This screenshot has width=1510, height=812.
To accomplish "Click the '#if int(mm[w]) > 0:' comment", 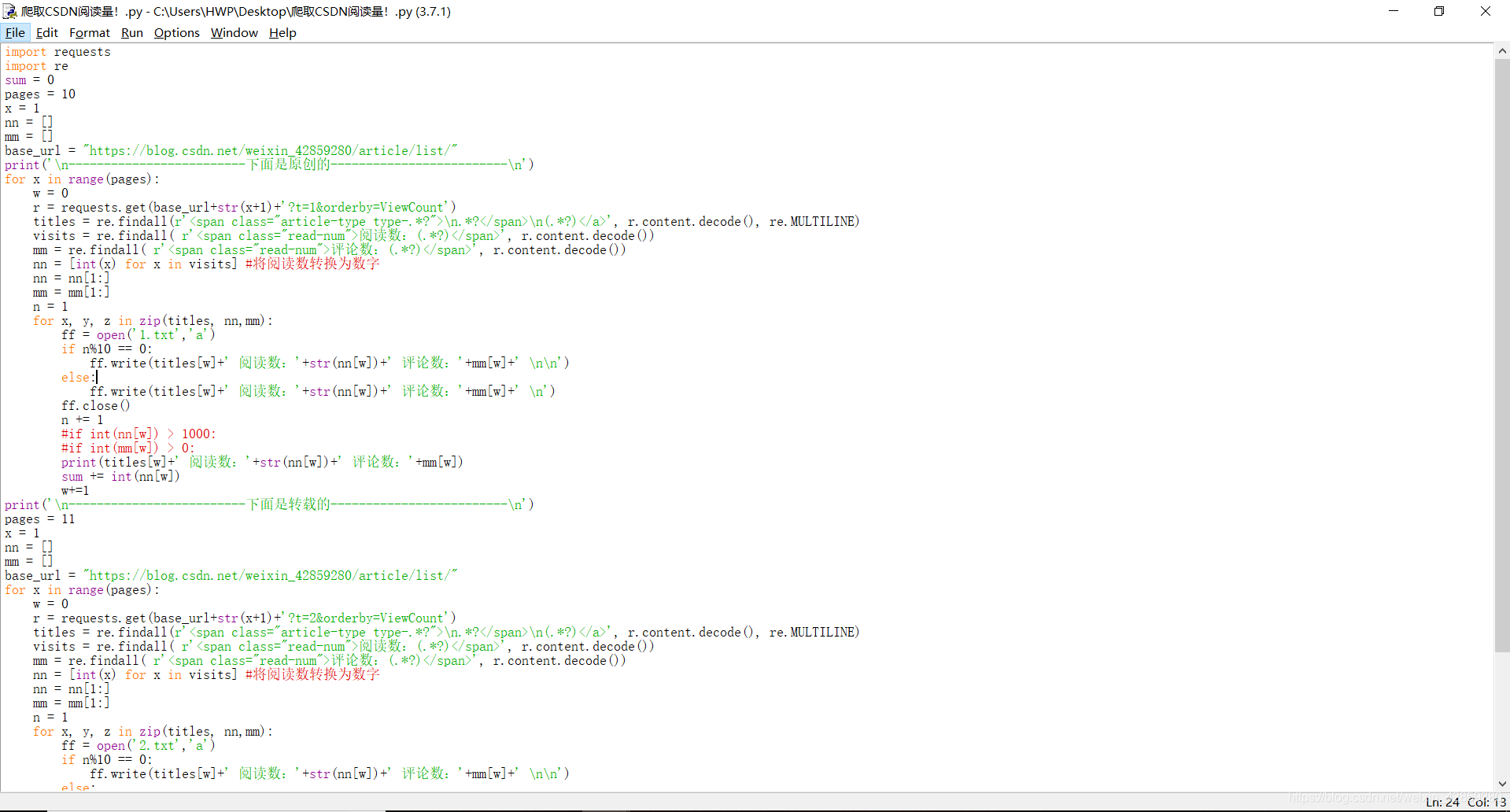I will point(127,448).
